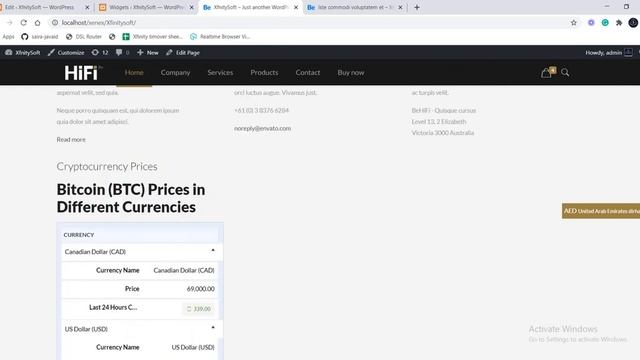Open the Products menu item
The image size is (640, 360).
(264, 73)
